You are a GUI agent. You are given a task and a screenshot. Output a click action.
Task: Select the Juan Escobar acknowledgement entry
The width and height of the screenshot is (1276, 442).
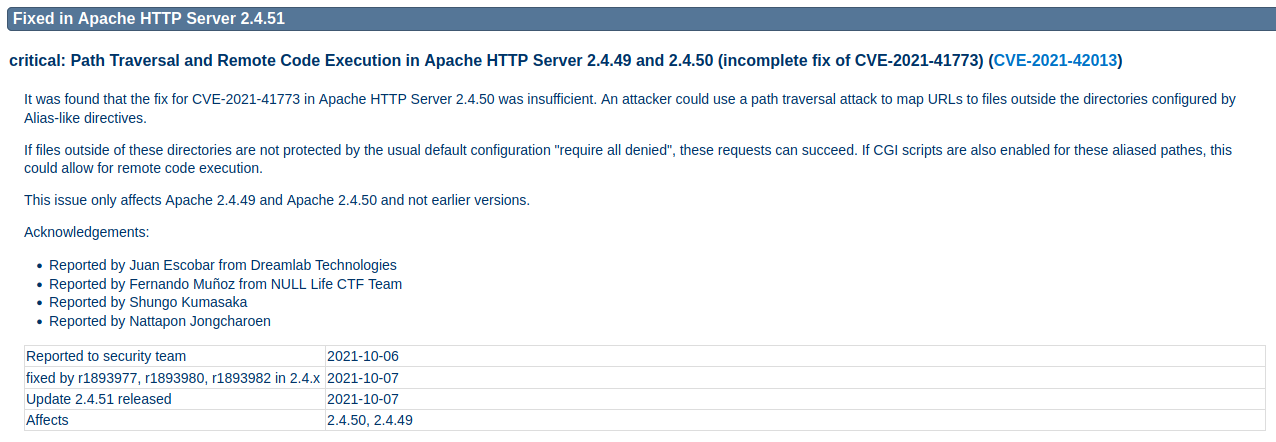[223, 265]
